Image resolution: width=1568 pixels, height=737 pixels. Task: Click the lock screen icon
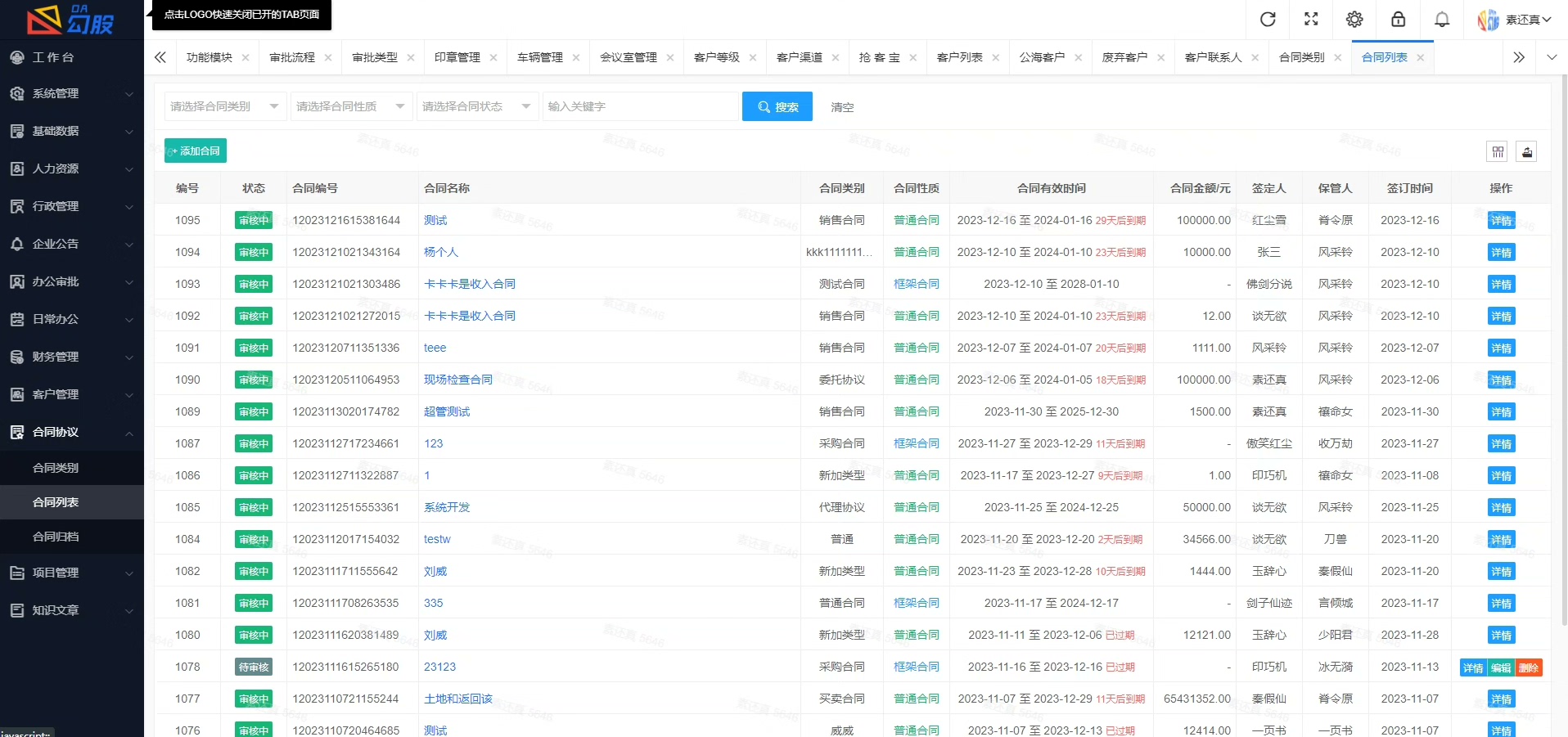pyautogui.click(x=1398, y=20)
